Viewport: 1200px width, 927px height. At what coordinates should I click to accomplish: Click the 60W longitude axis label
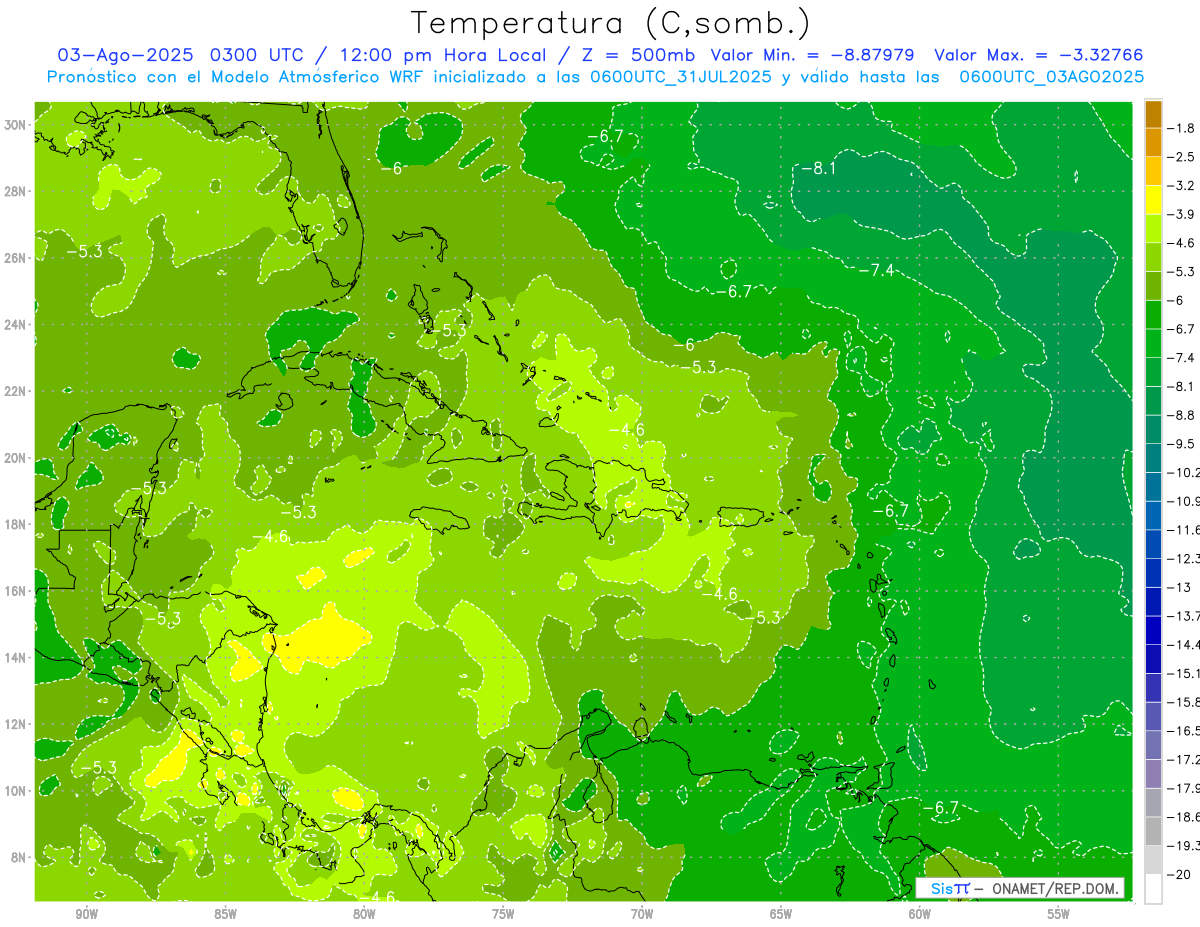point(919,914)
